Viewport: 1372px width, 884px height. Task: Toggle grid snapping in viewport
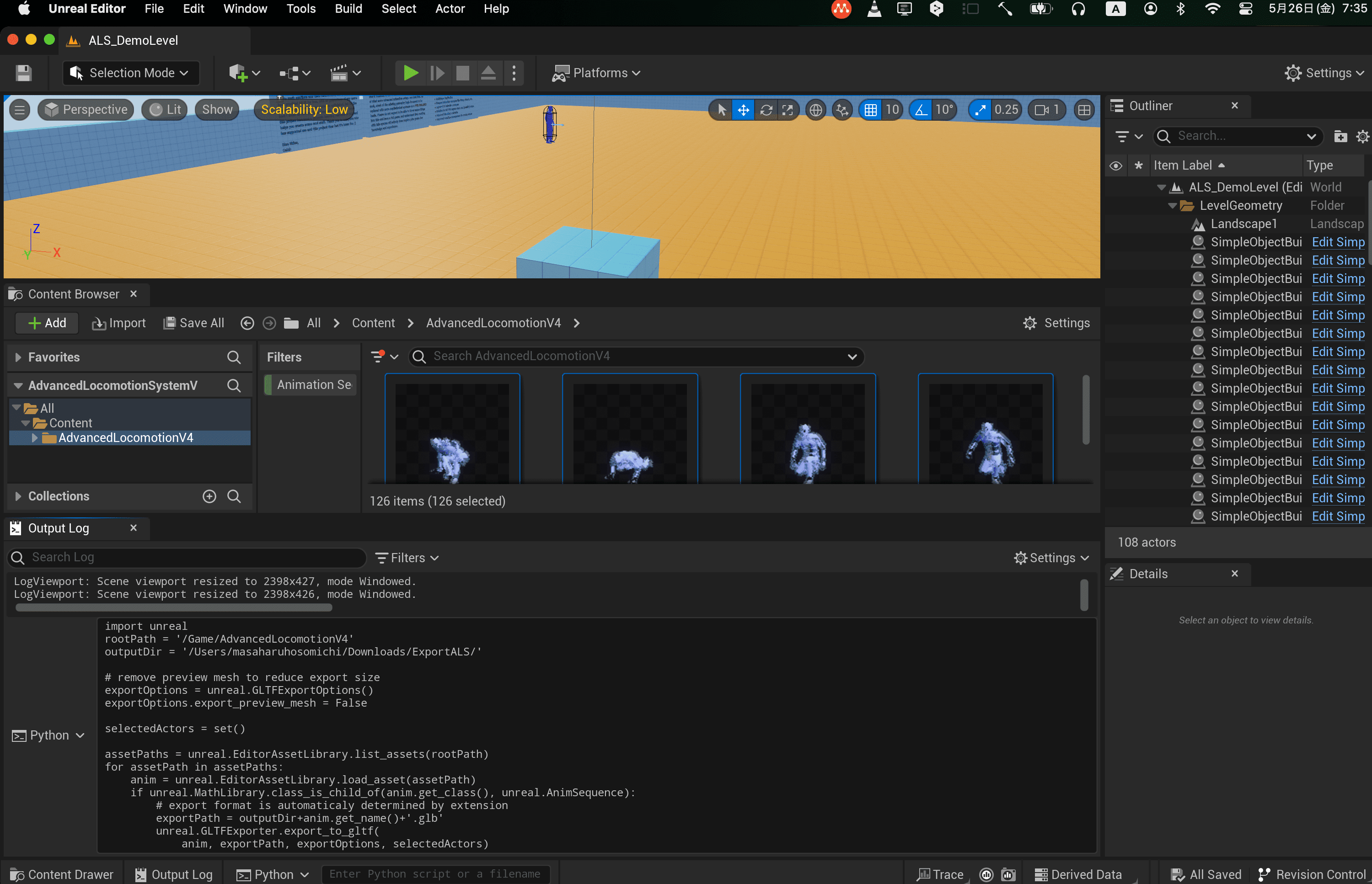870,110
